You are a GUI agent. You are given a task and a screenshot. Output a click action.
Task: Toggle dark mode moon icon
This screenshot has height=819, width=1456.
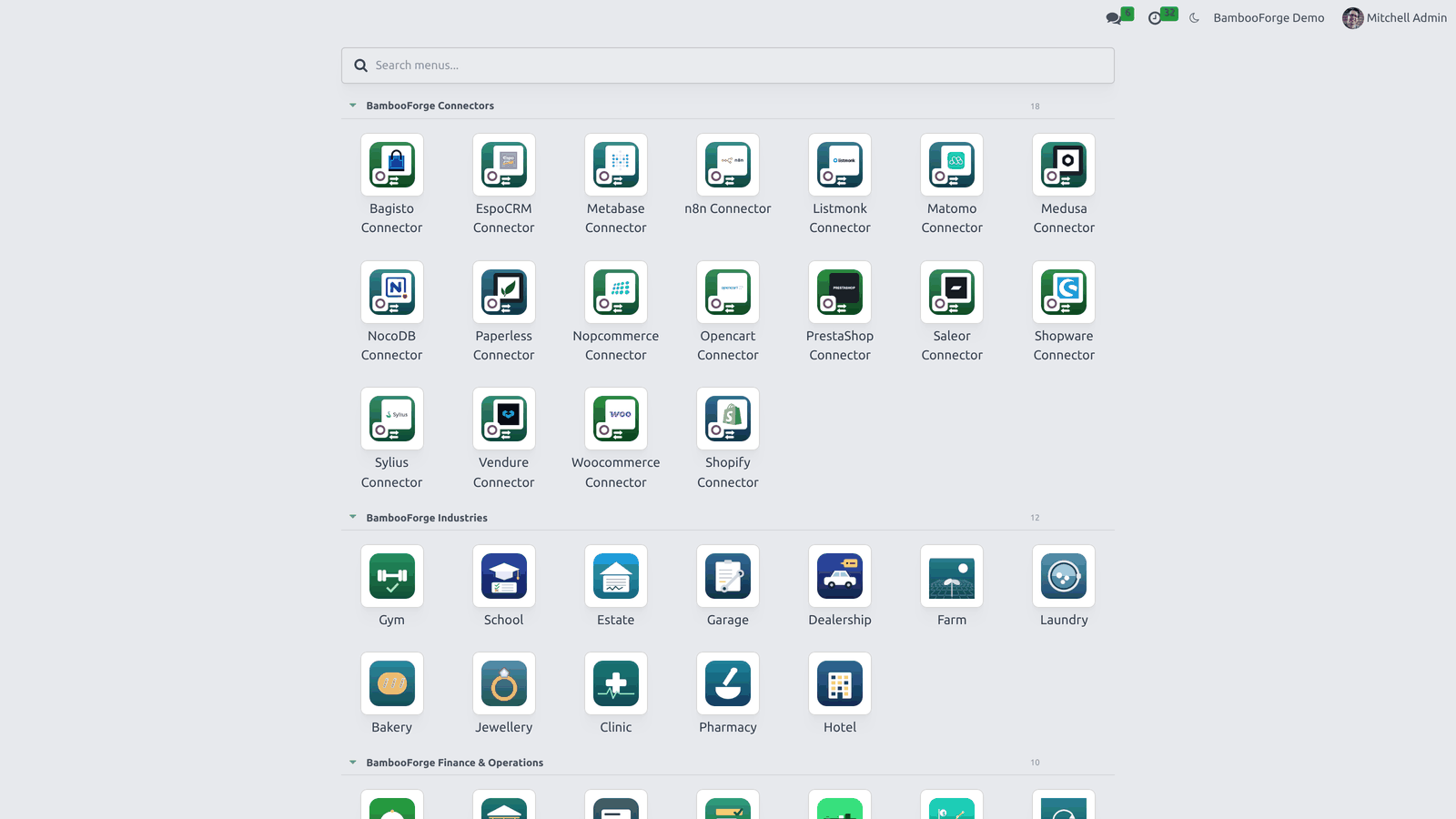[x=1194, y=17]
